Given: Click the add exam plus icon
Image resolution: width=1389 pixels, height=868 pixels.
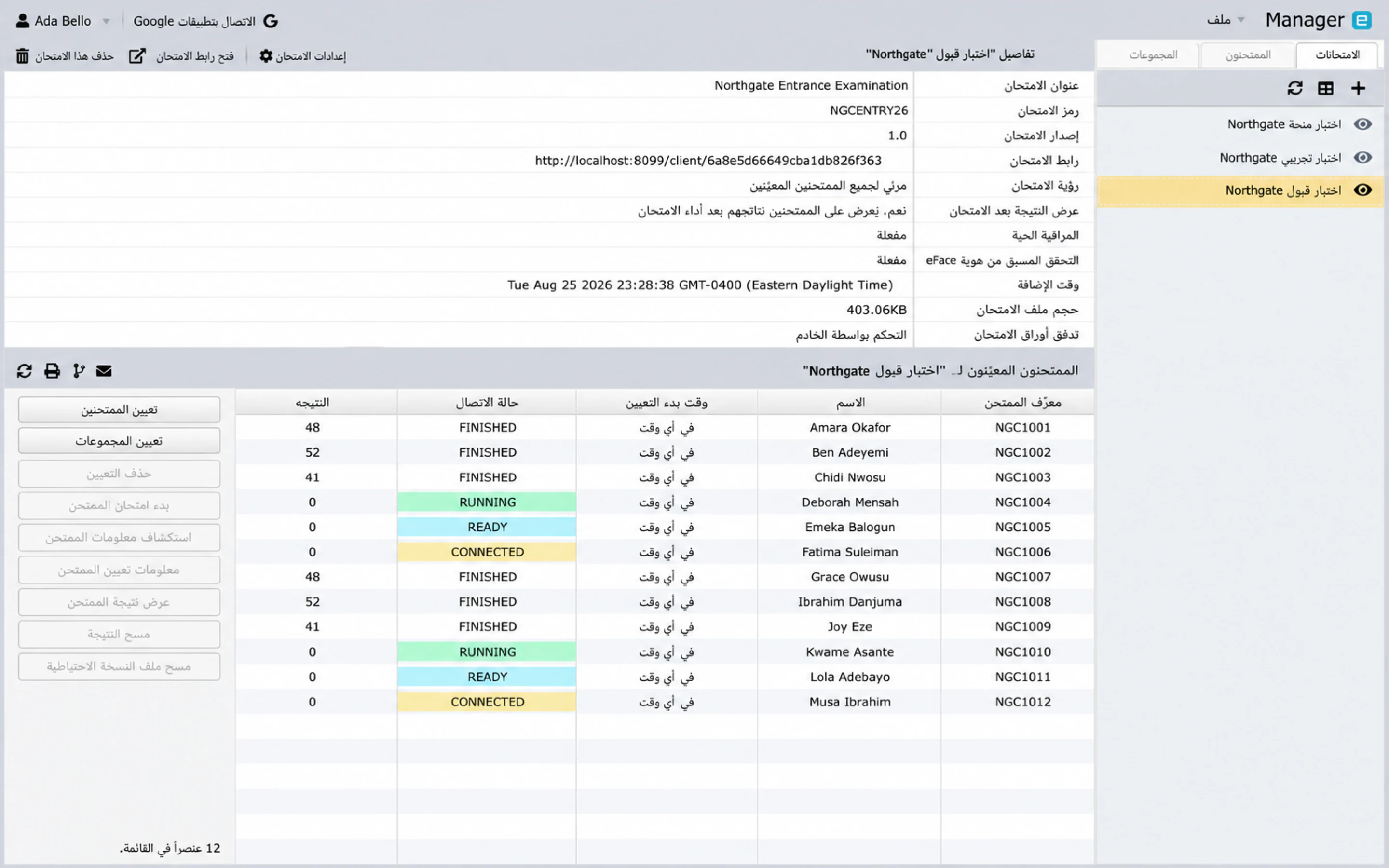Looking at the screenshot, I should click(x=1358, y=88).
